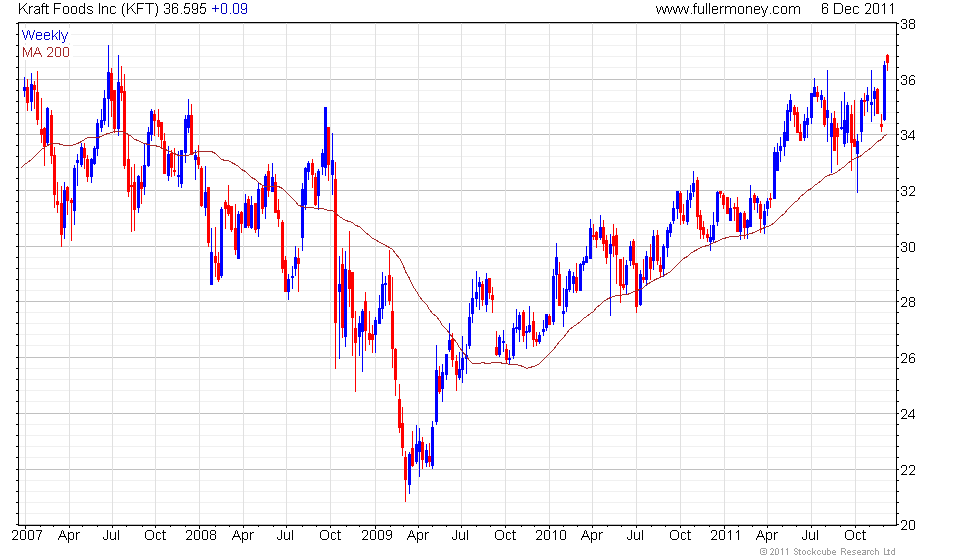Screen dimensions: 980x560
Task: Click the Kraft Foods Inc (KFT) chart title
Action: pos(89,9)
